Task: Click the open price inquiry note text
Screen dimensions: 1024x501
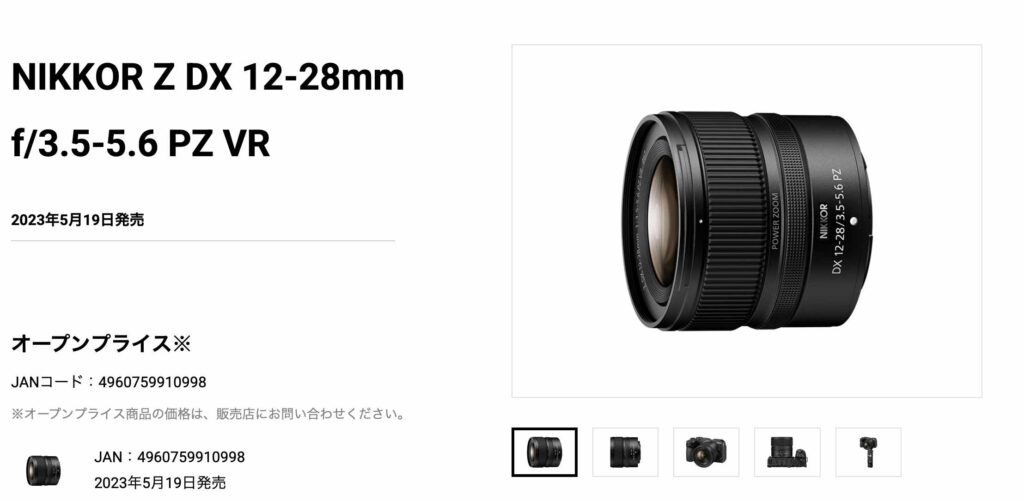Action: [x=208, y=414]
